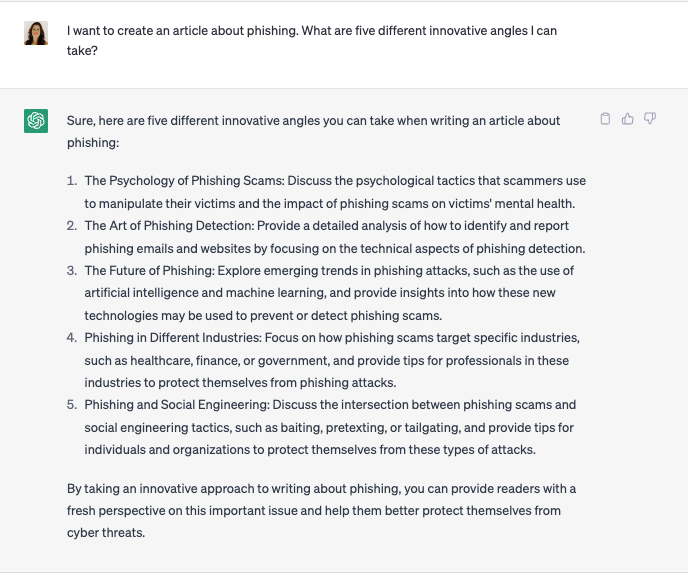
Task: Click the list number 5 marker
Action: (x=72, y=405)
